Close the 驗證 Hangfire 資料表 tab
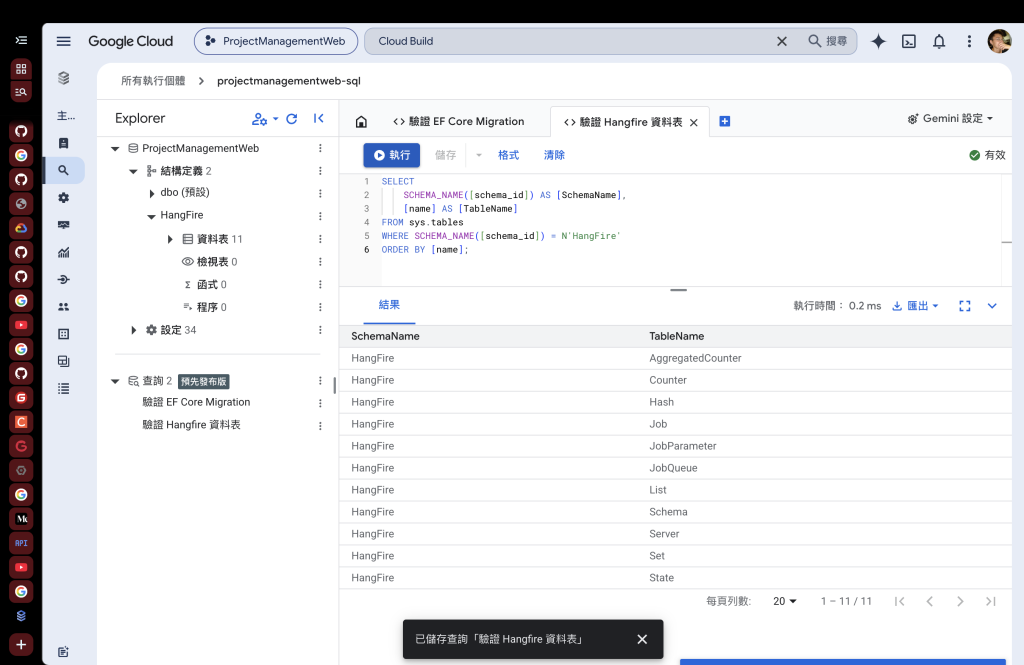This screenshot has width=1024, height=665. pos(694,122)
